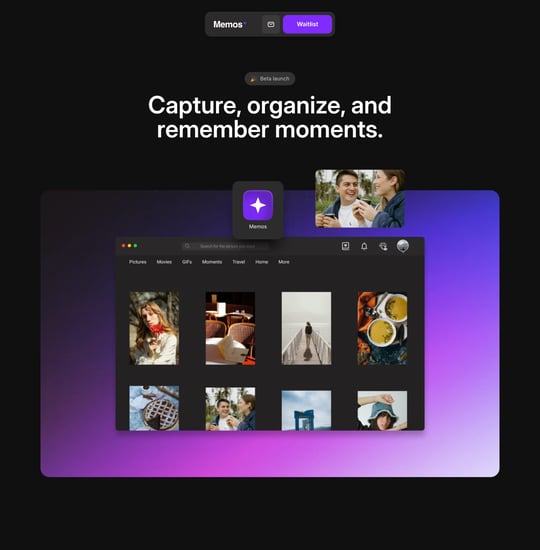This screenshot has height=550, width=540.
Task: Open the cafe chairs photo
Action: pos(230,328)
